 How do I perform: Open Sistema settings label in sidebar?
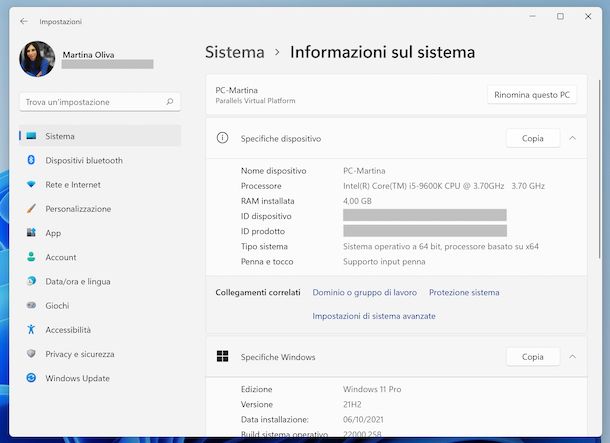click(x=60, y=136)
